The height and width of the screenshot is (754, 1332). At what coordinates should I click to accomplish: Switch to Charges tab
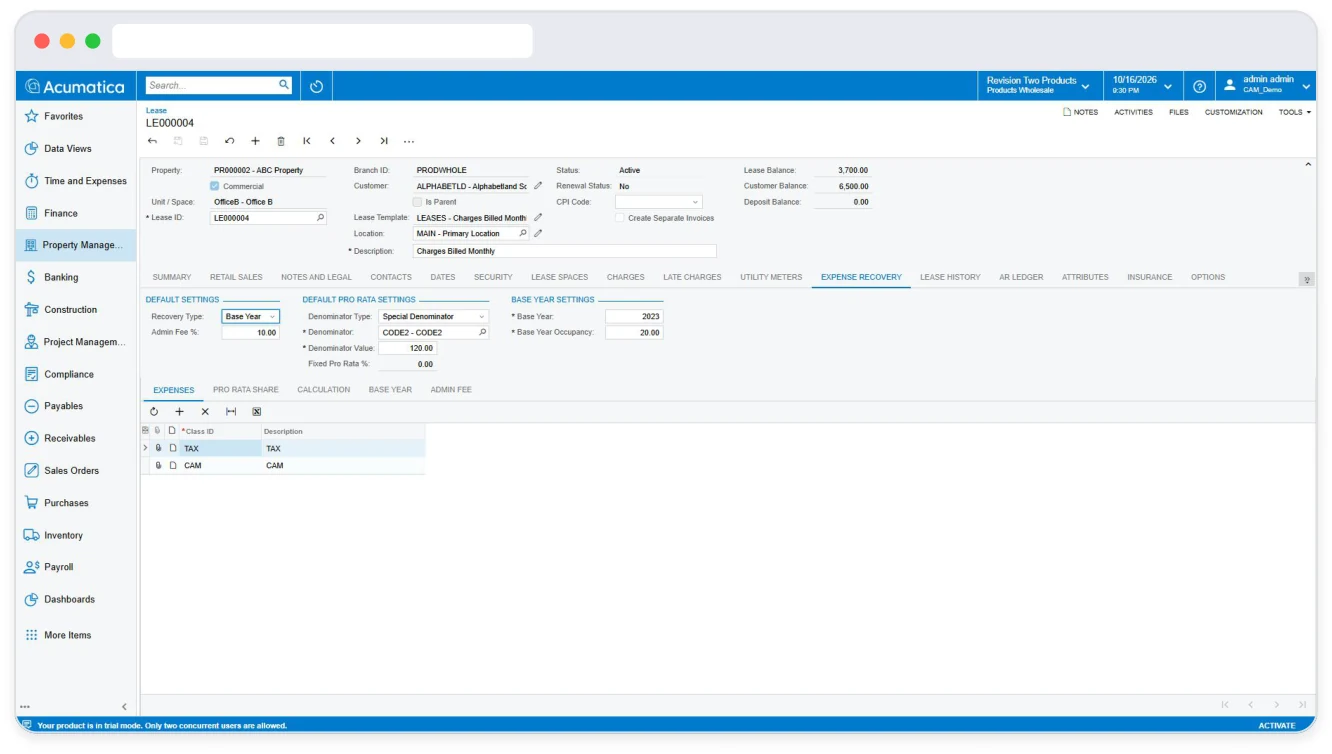(x=626, y=277)
